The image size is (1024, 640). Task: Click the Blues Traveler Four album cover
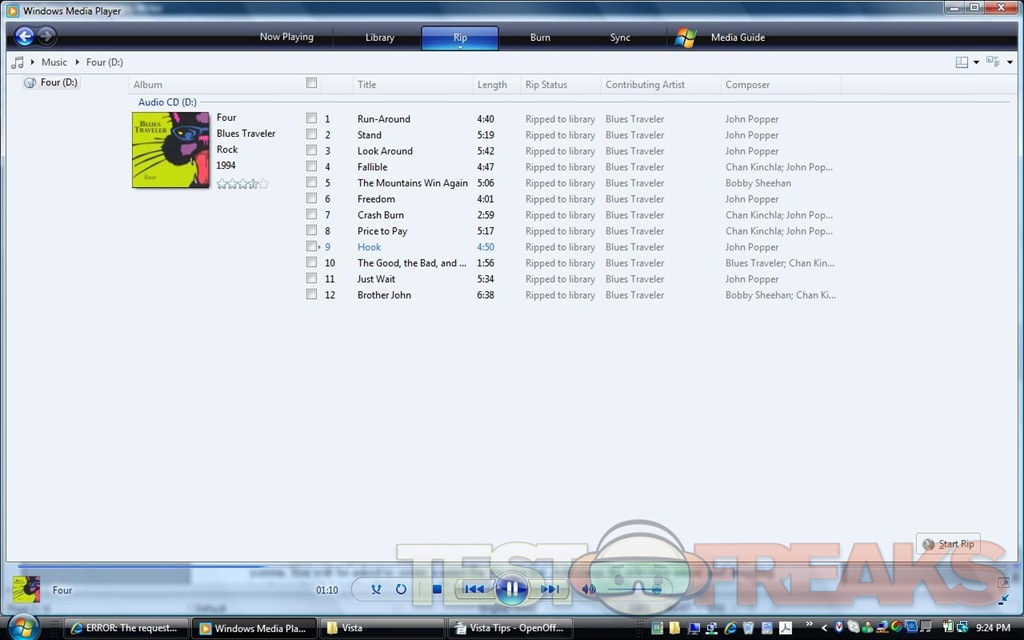[171, 150]
